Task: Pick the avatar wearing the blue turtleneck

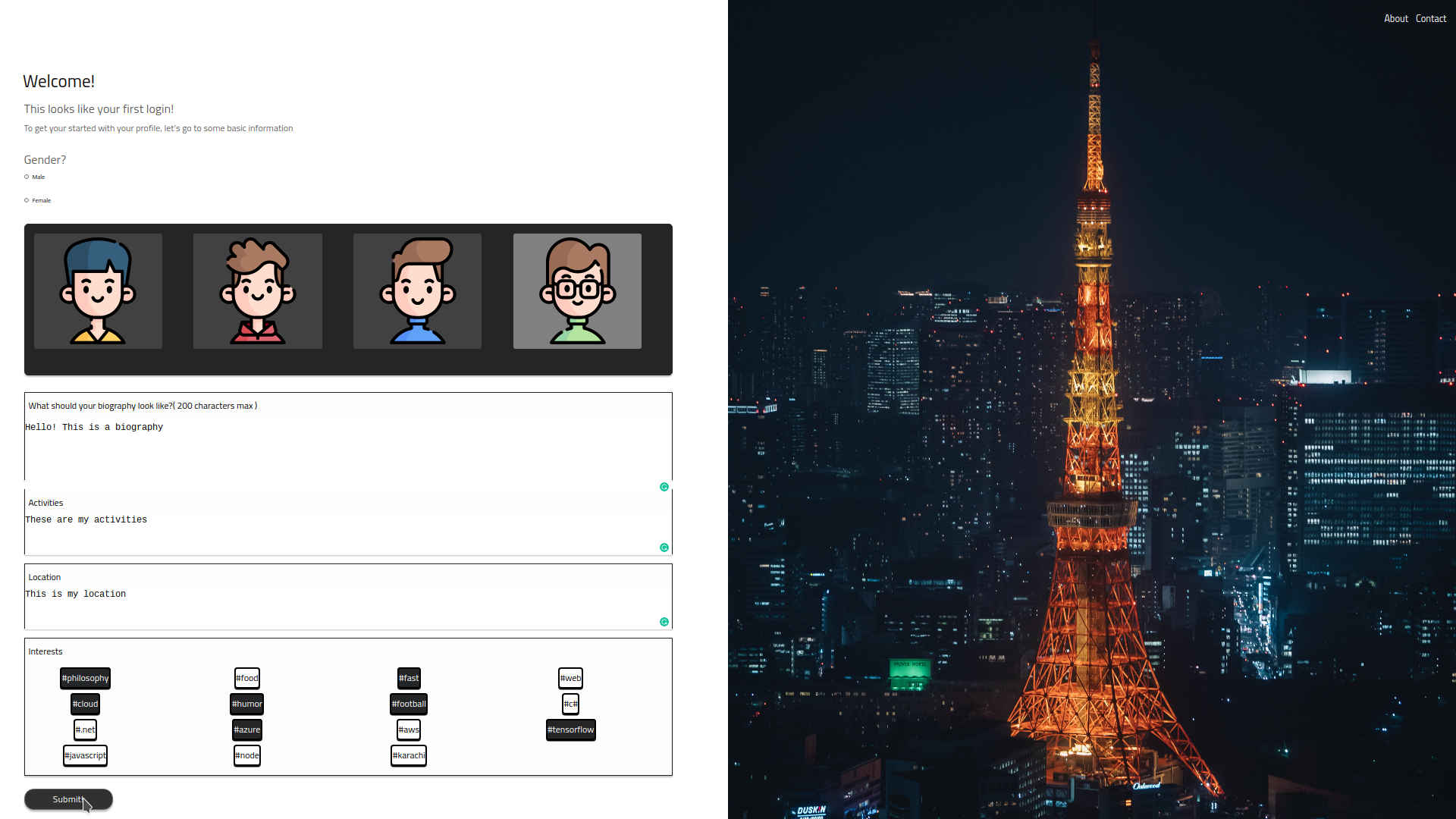Action: tap(417, 291)
